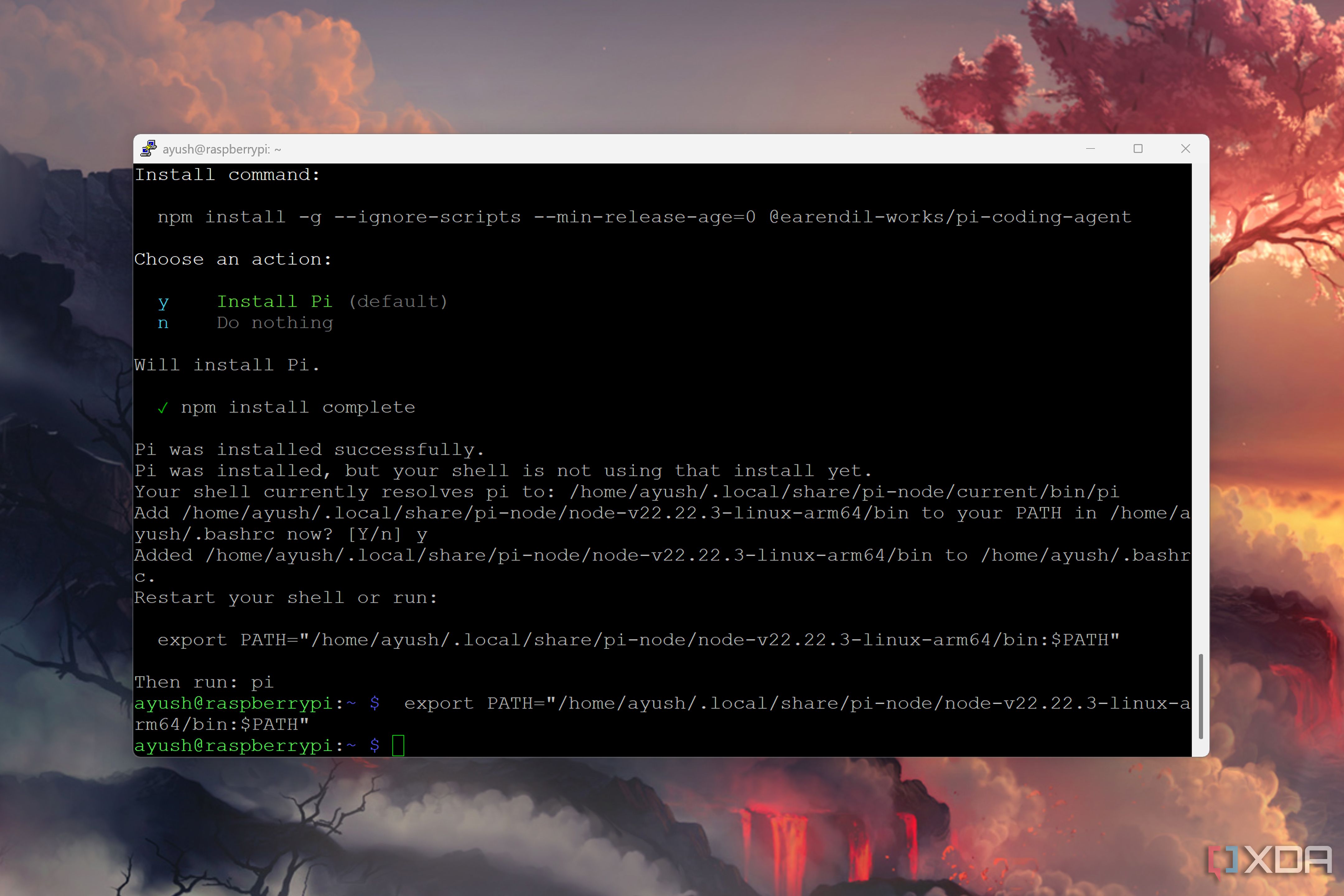This screenshot has width=1344, height=896.
Task: Click the 'Do nothing' option text
Action: tap(275, 323)
